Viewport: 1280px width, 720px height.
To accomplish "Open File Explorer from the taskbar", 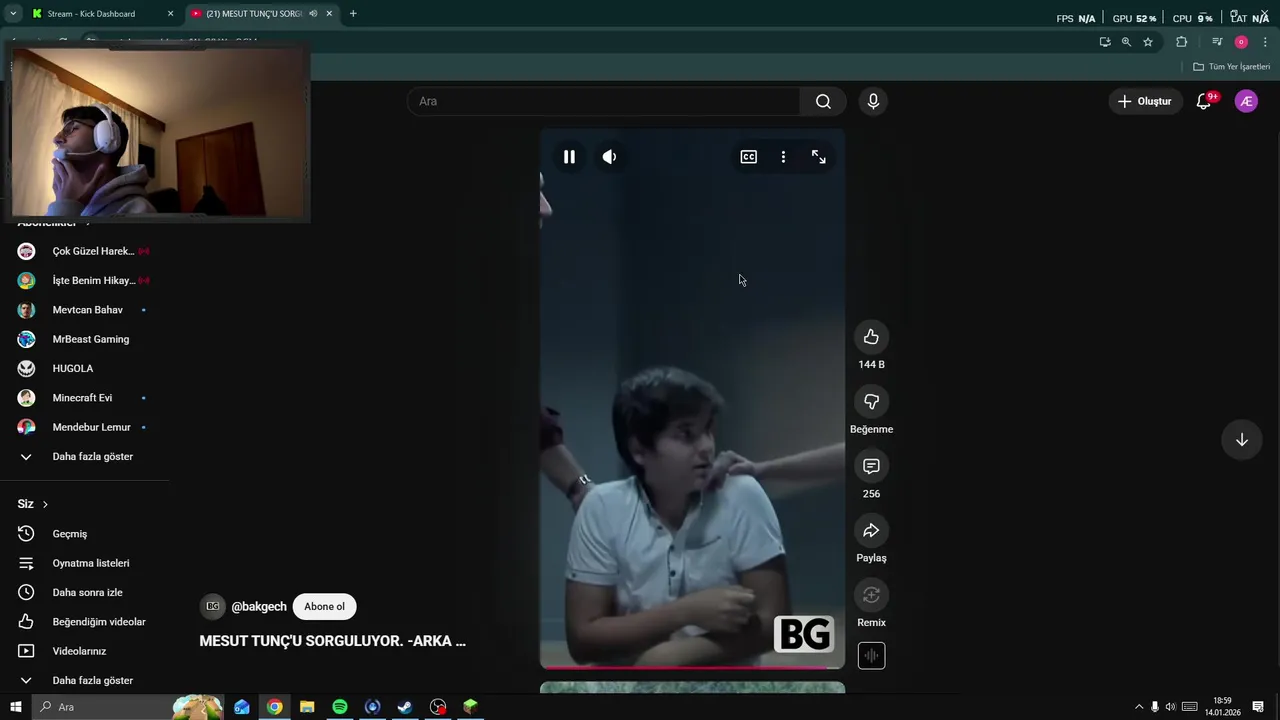I will pos(307,707).
